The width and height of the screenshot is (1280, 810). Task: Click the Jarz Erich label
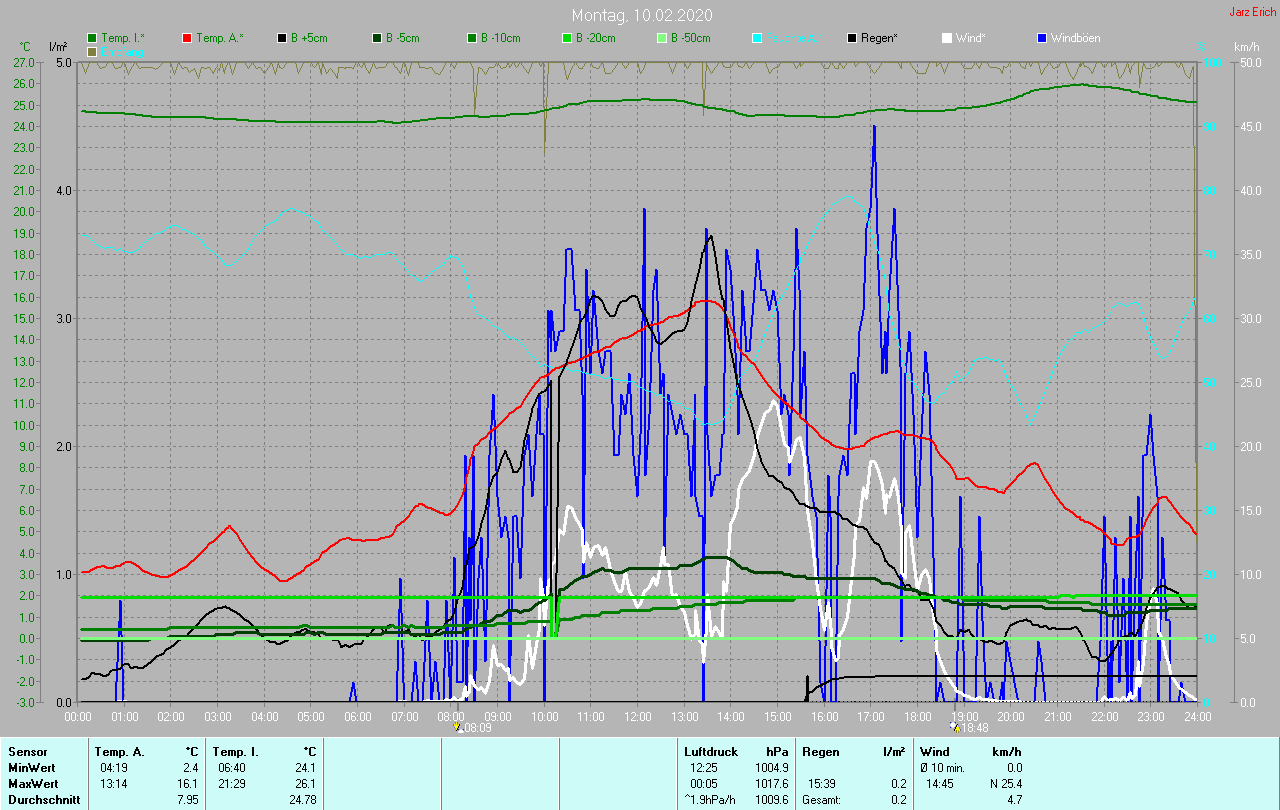[1252, 12]
